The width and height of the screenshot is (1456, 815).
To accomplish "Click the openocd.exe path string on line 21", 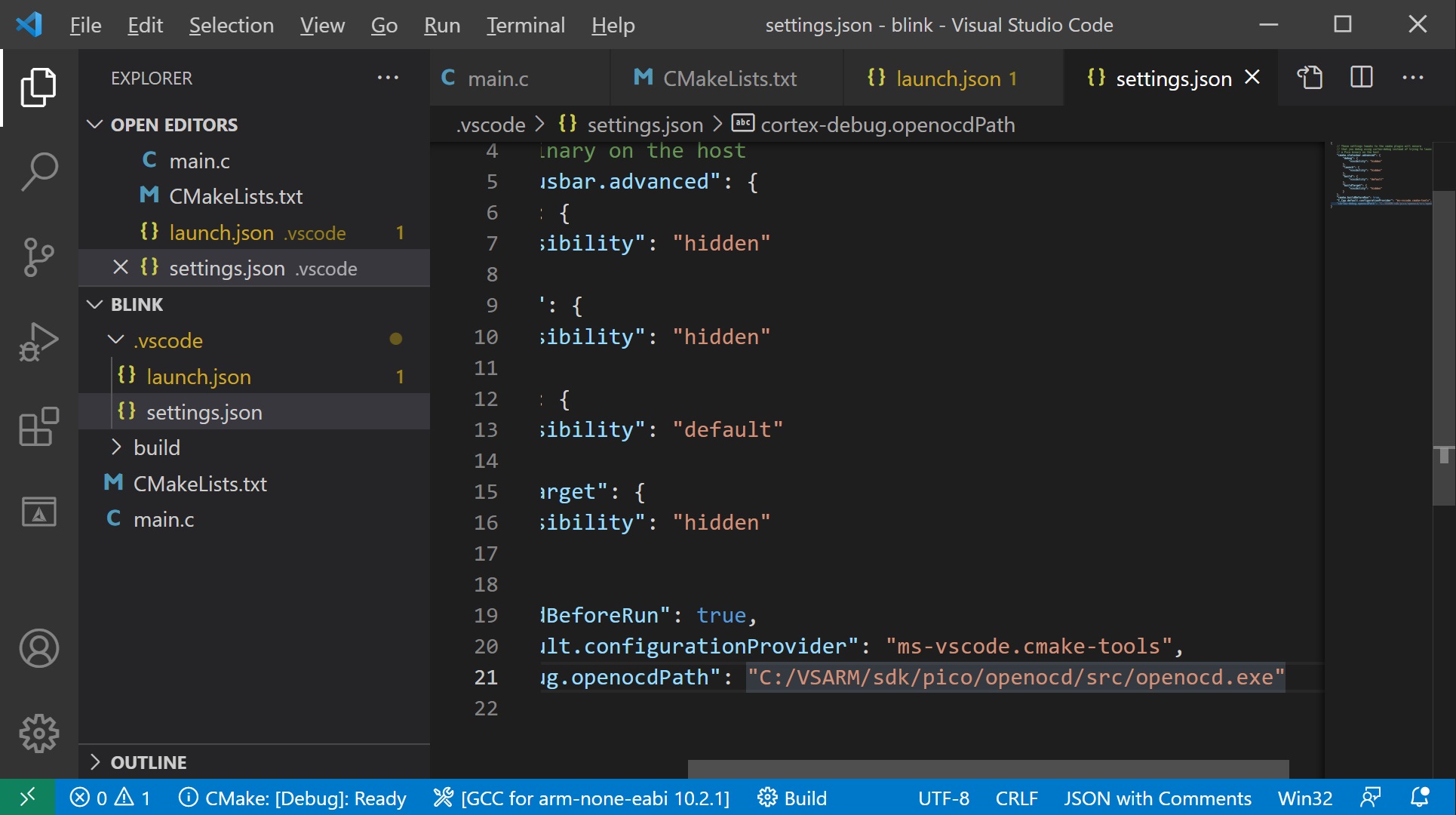I will [x=1015, y=678].
